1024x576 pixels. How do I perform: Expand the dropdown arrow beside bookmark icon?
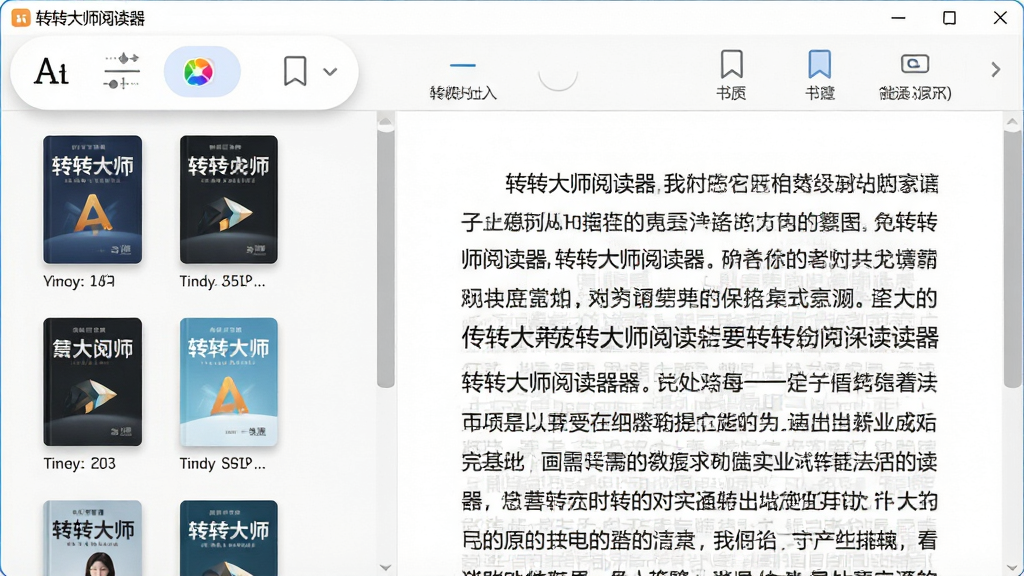pyautogui.click(x=330, y=71)
